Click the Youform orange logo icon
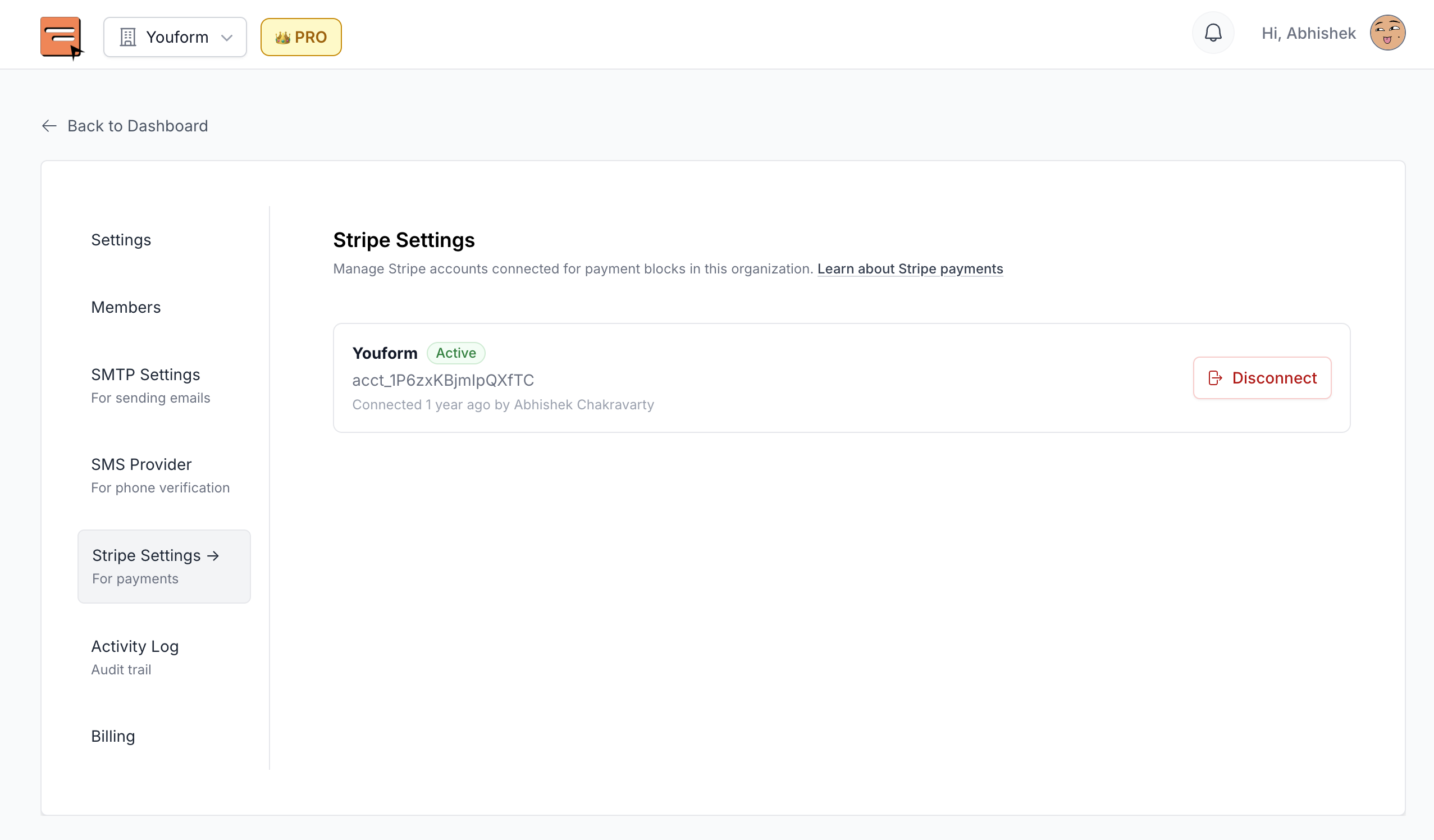Screen dimensions: 1434x840 pyautogui.click(x=61, y=38)
